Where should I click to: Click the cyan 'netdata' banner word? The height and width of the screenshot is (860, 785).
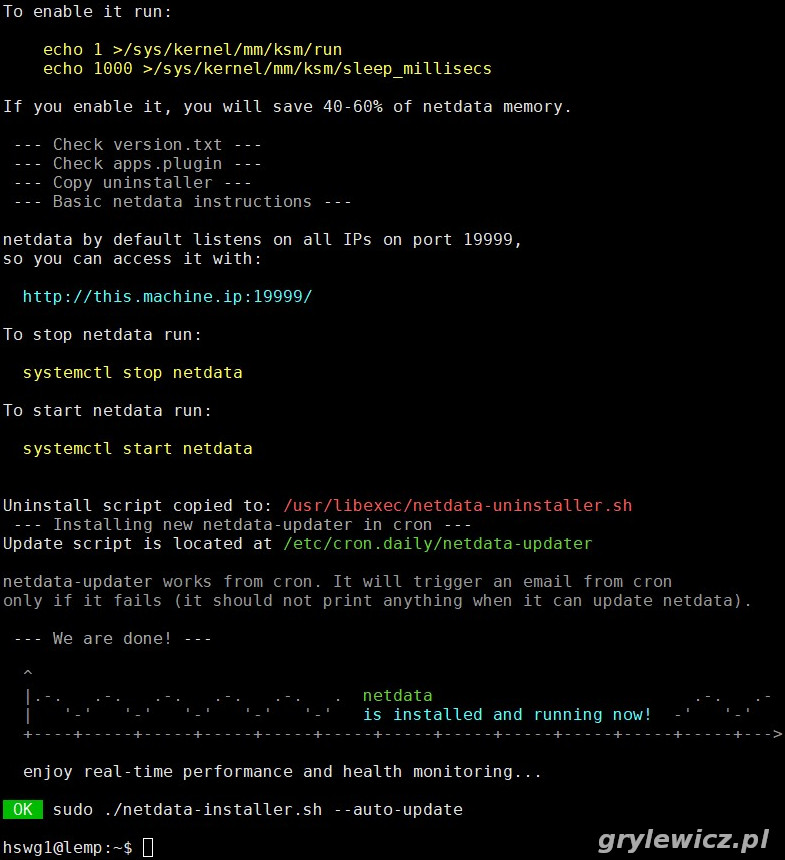click(x=397, y=696)
